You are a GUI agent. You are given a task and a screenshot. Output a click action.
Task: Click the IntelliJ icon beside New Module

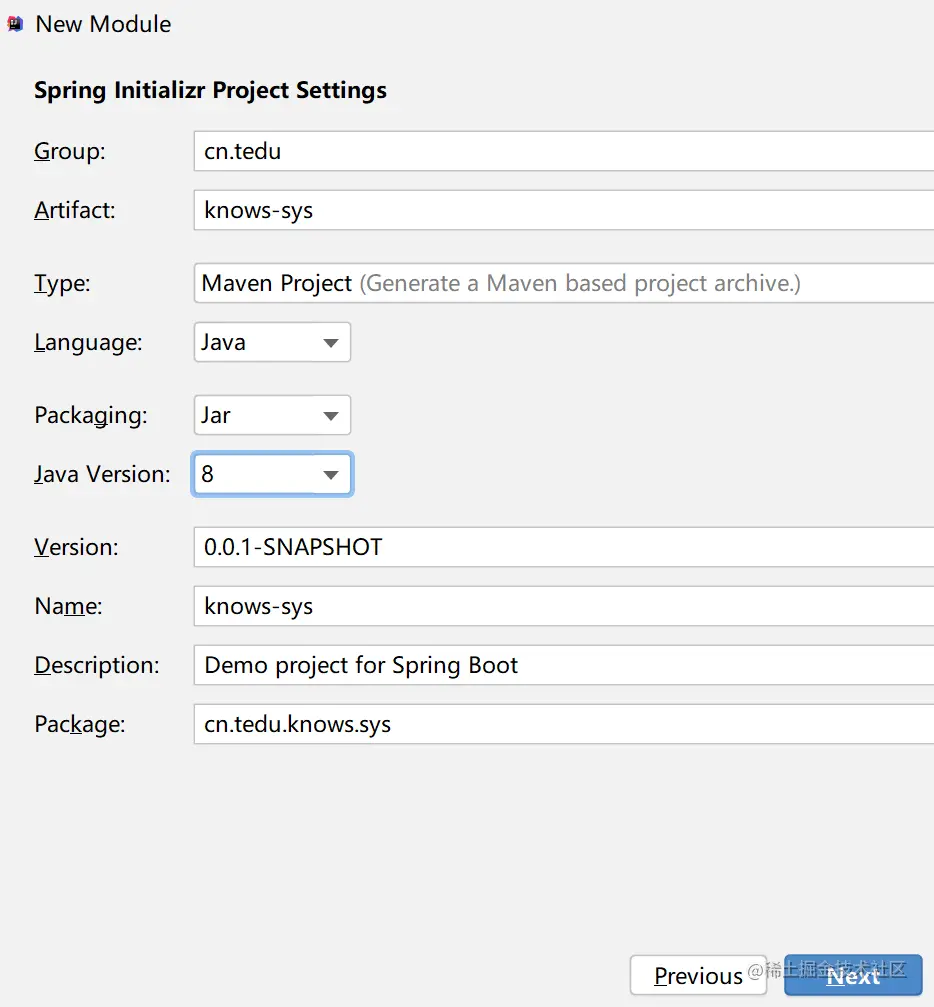14,24
